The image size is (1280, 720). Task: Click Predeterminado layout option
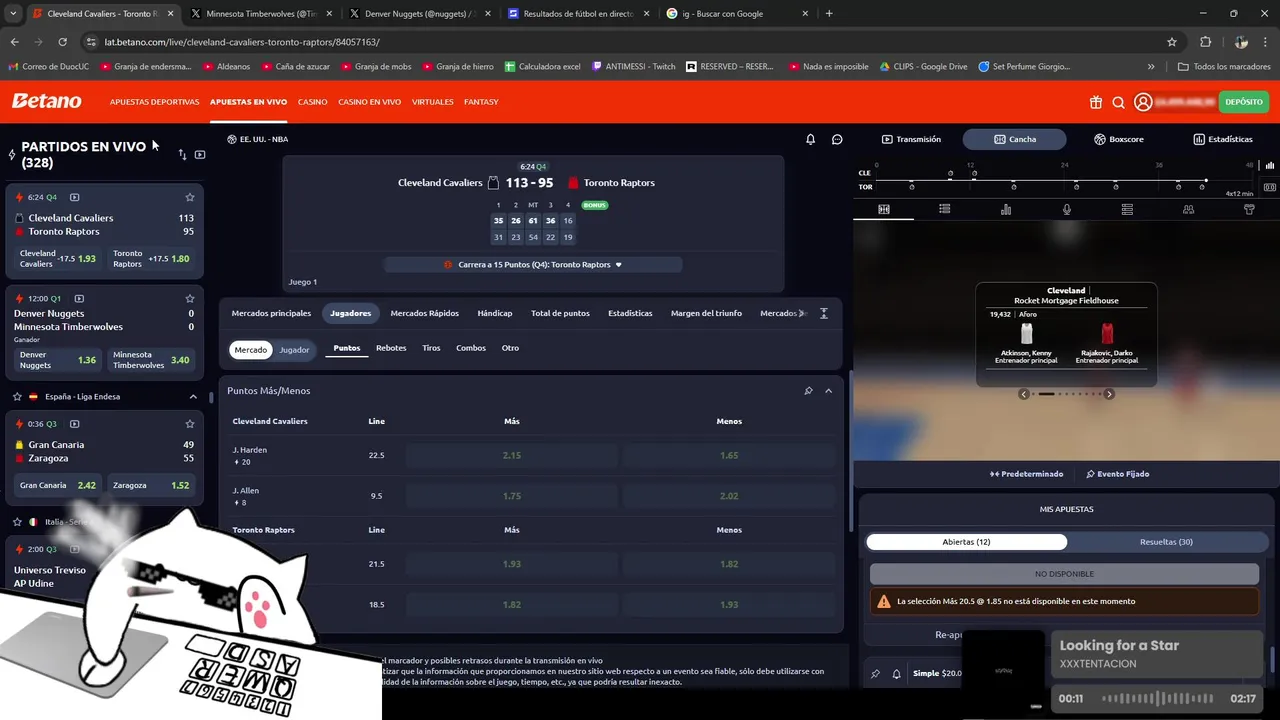[1026, 474]
